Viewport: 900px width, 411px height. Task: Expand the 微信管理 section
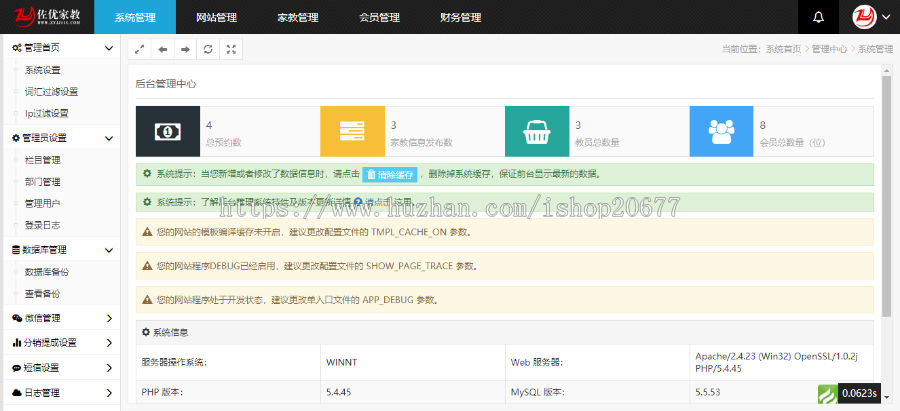(60, 319)
